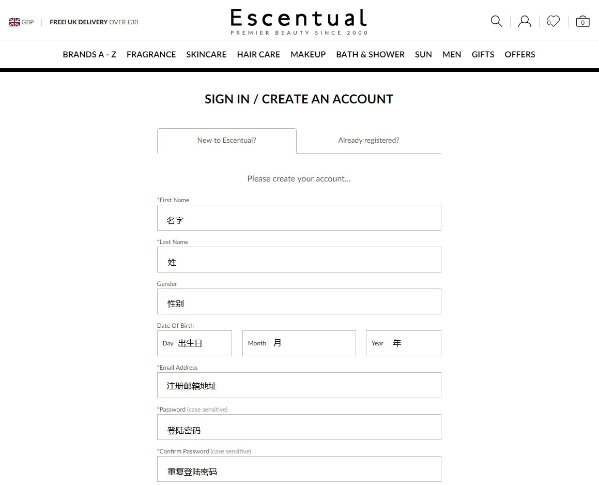This screenshot has height=485, width=599.
Task: Switch to Already registered tab
Action: pyautogui.click(x=369, y=141)
